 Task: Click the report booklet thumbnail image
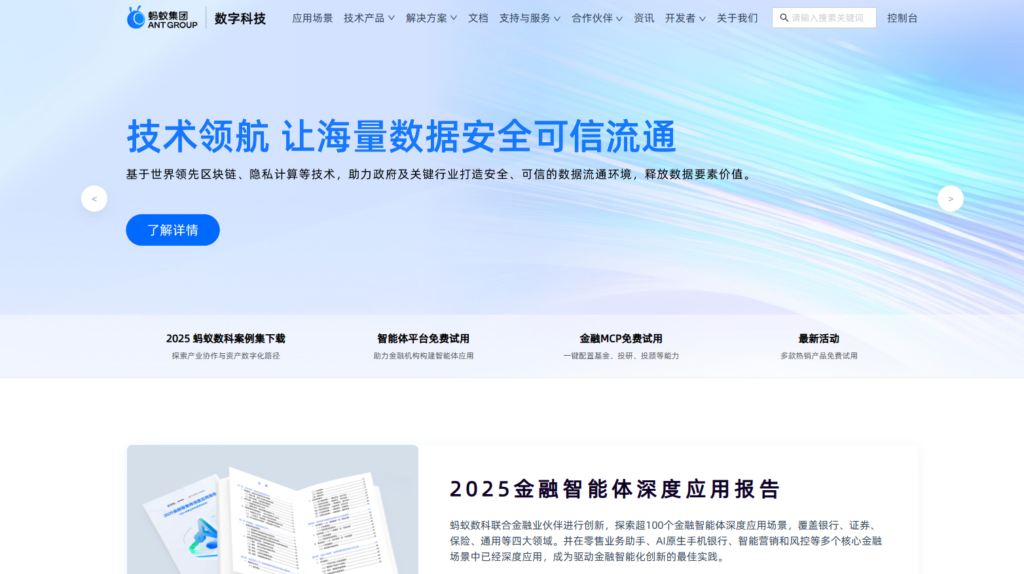(x=272, y=510)
